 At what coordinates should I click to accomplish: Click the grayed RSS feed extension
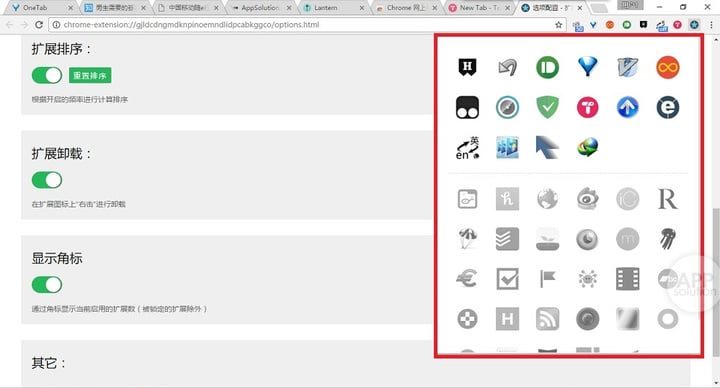click(547, 319)
